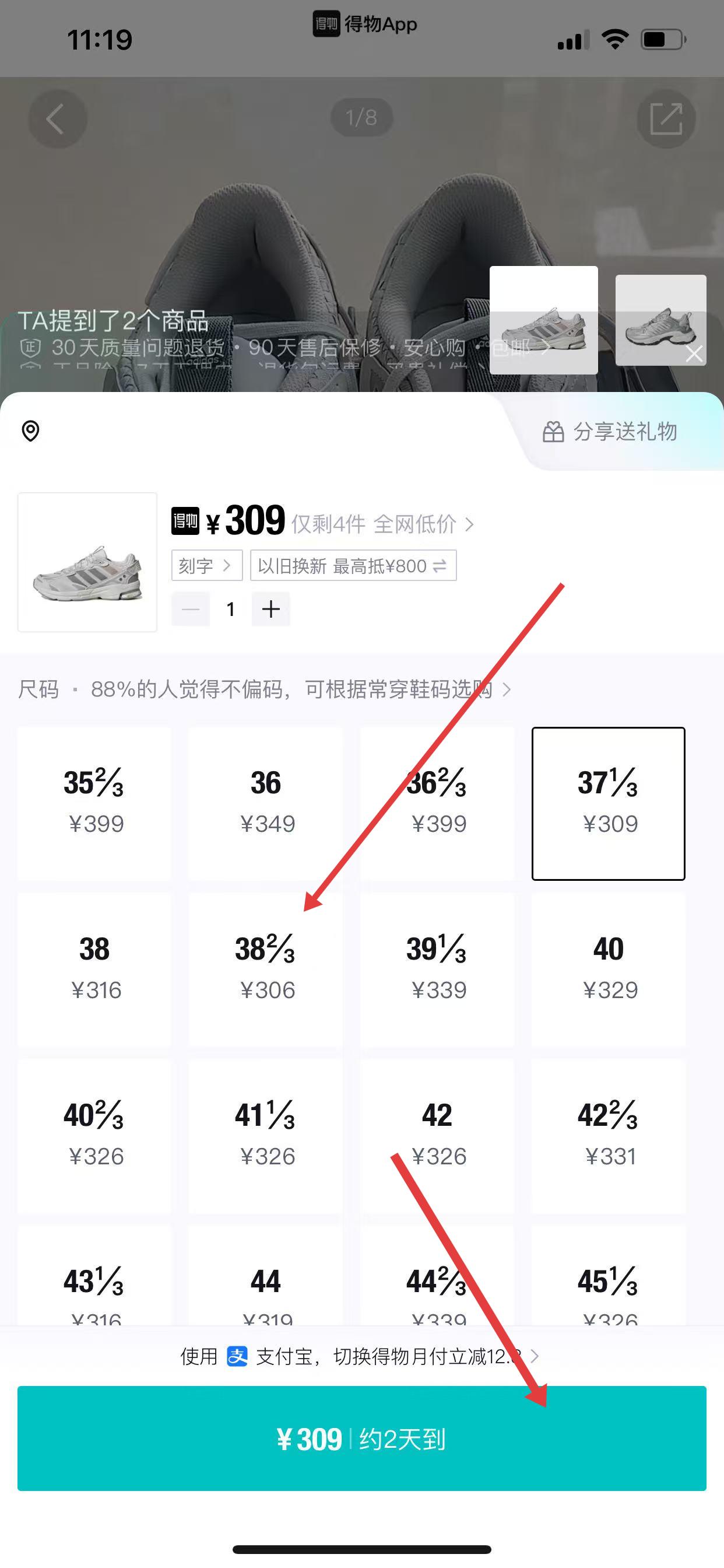This screenshot has width=724, height=1568.
Task: Decrease quantity with the minus button
Action: pyautogui.click(x=191, y=608)
